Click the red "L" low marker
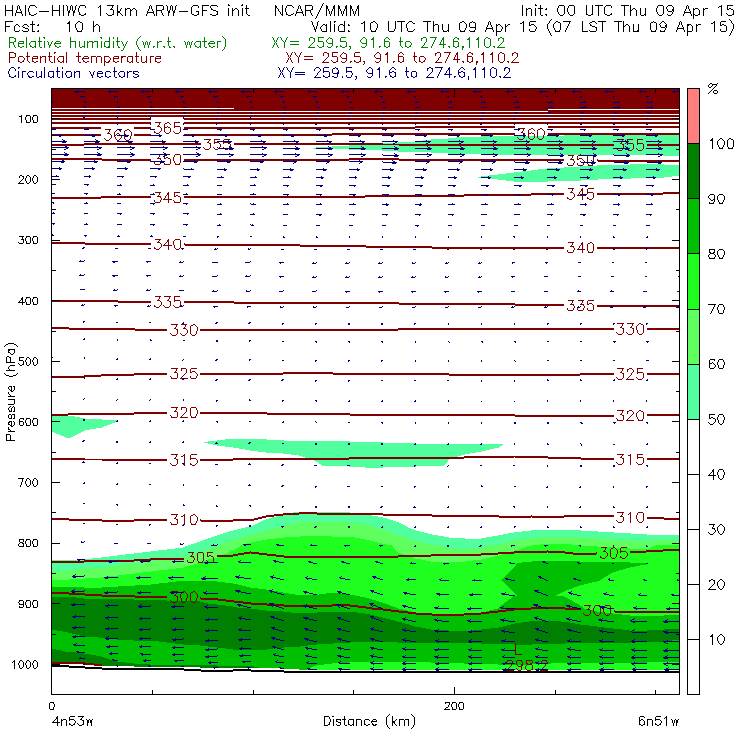 [x=518, y=650]
